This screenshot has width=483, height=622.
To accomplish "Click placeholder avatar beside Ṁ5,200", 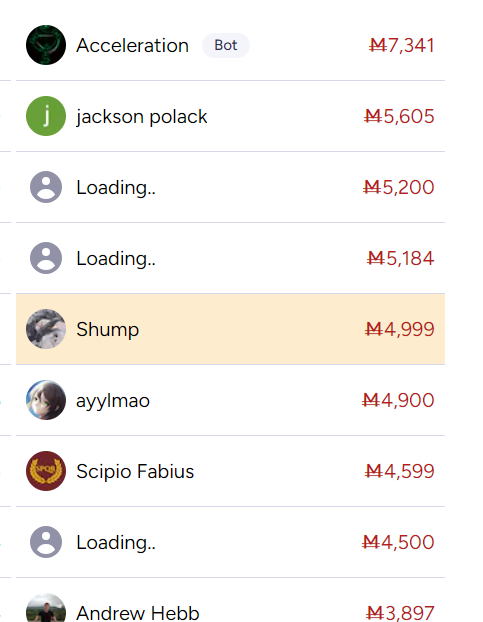I will (x=46, y=187).
